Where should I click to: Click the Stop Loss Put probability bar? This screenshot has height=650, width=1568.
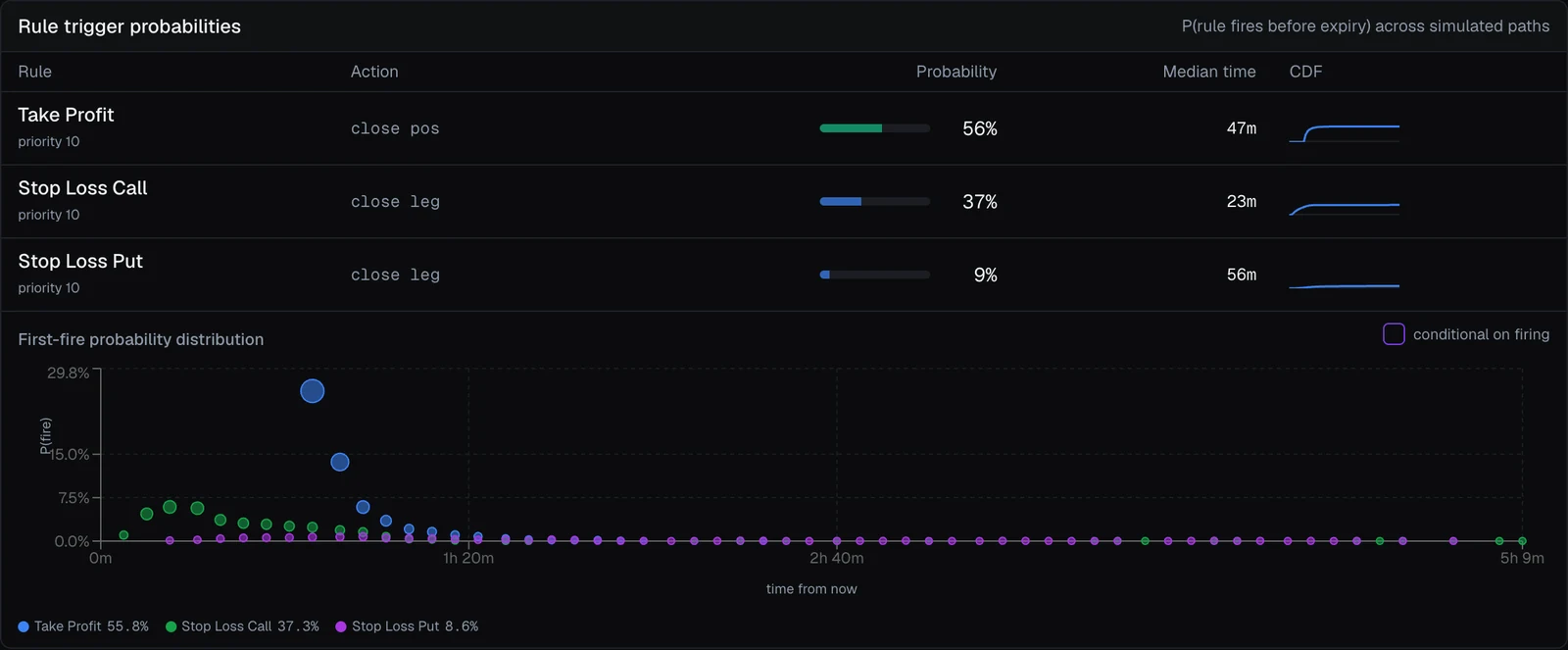[875, 275]
